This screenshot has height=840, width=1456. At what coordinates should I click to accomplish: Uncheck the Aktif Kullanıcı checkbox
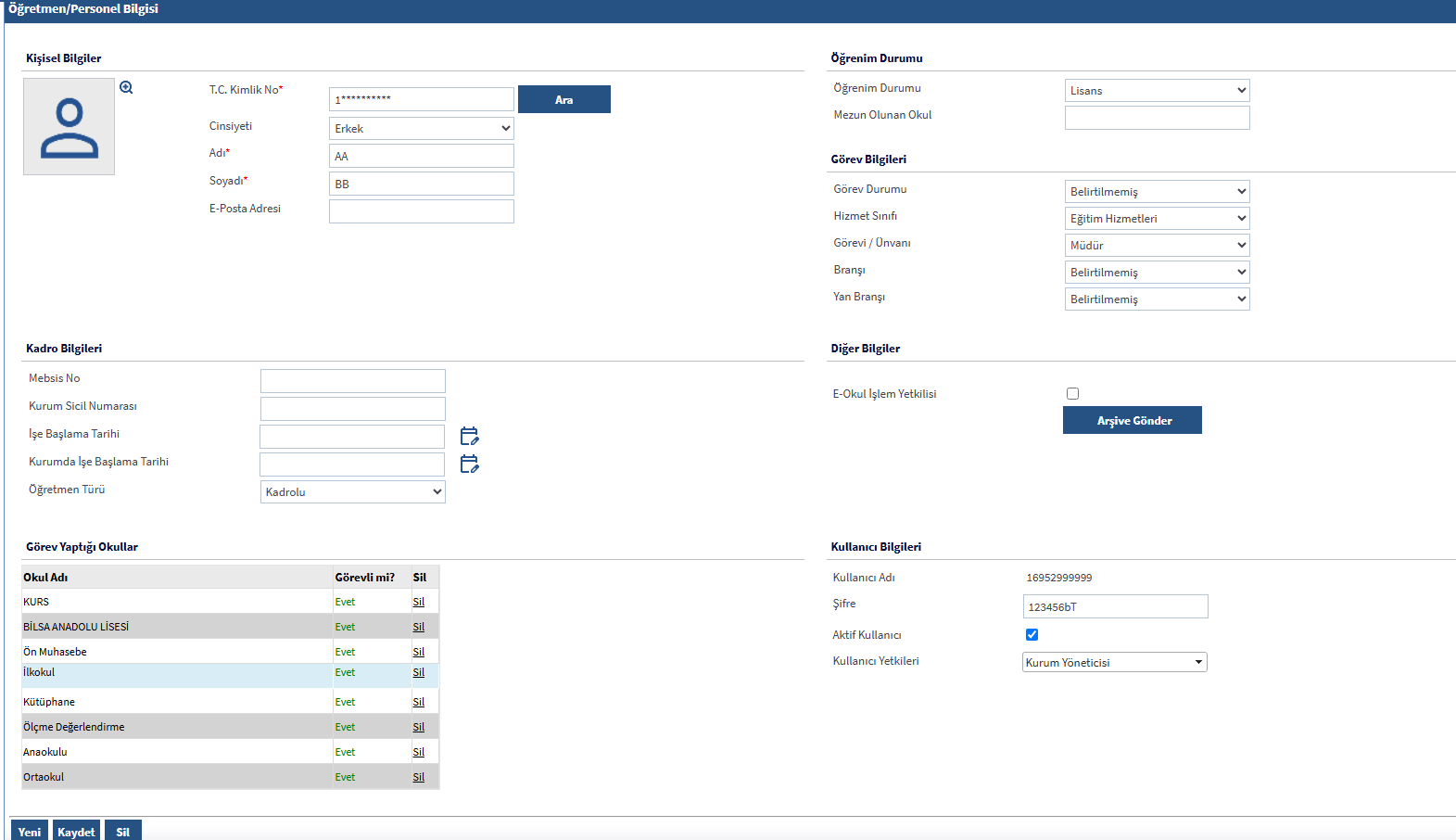click(1032, 634)
